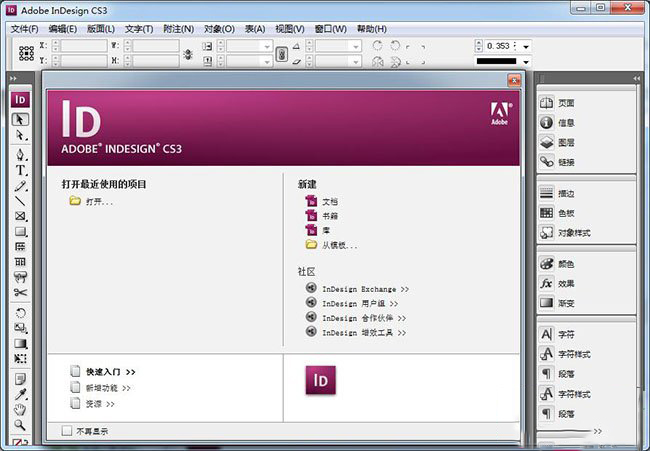Viewport: 650px width, 451px height.
Task: Open the 编辑(E) menu
Action: 63,29
